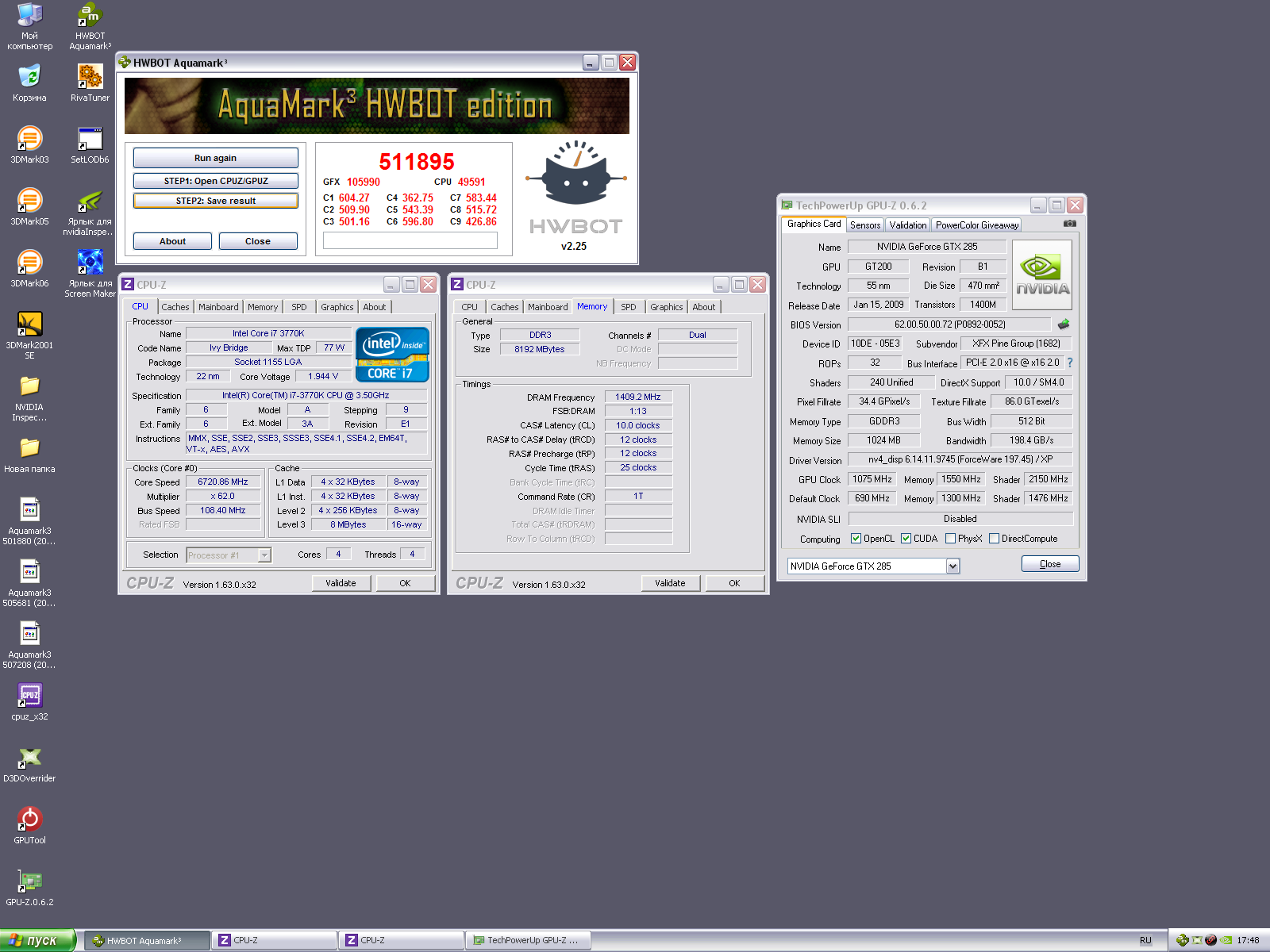Switch to the Validation tab in GPU-Z
The height and width of the screenshot is (952, 1270).
[x=908, y=225]
